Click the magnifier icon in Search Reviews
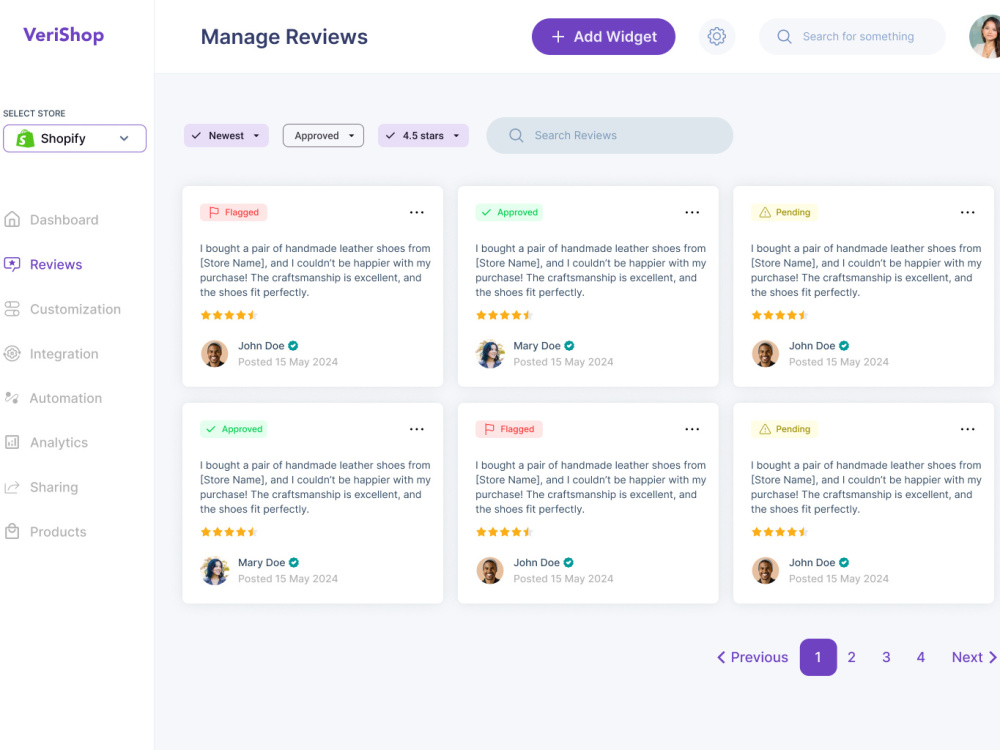The image size is (1000, 750). coord(516,135)
